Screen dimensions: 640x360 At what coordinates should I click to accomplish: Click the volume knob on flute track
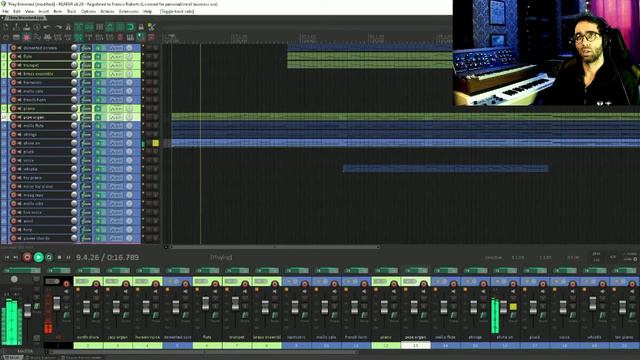(x=74, y=56)
